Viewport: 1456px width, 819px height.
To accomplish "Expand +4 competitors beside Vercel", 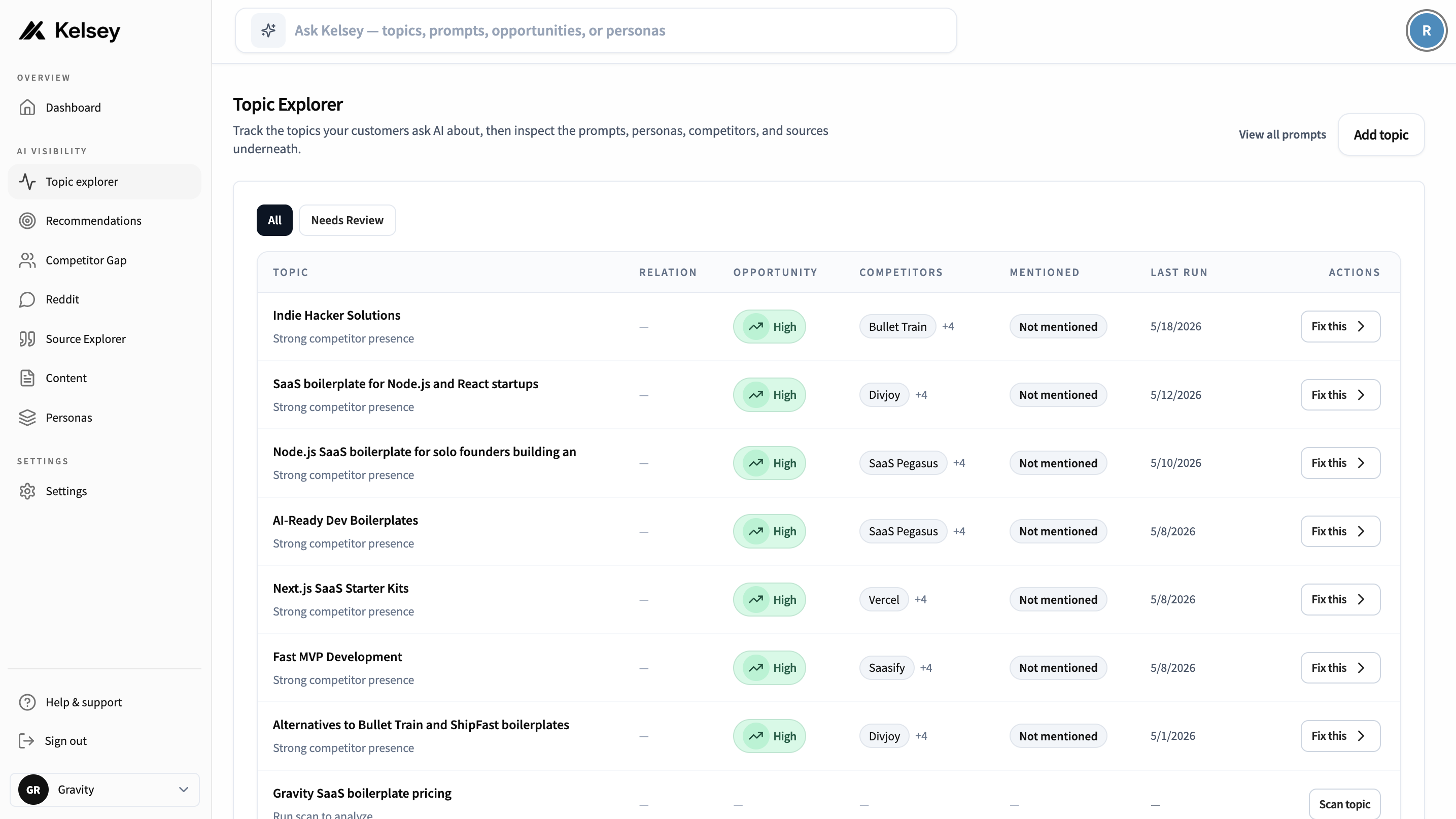I will [920, 599].
